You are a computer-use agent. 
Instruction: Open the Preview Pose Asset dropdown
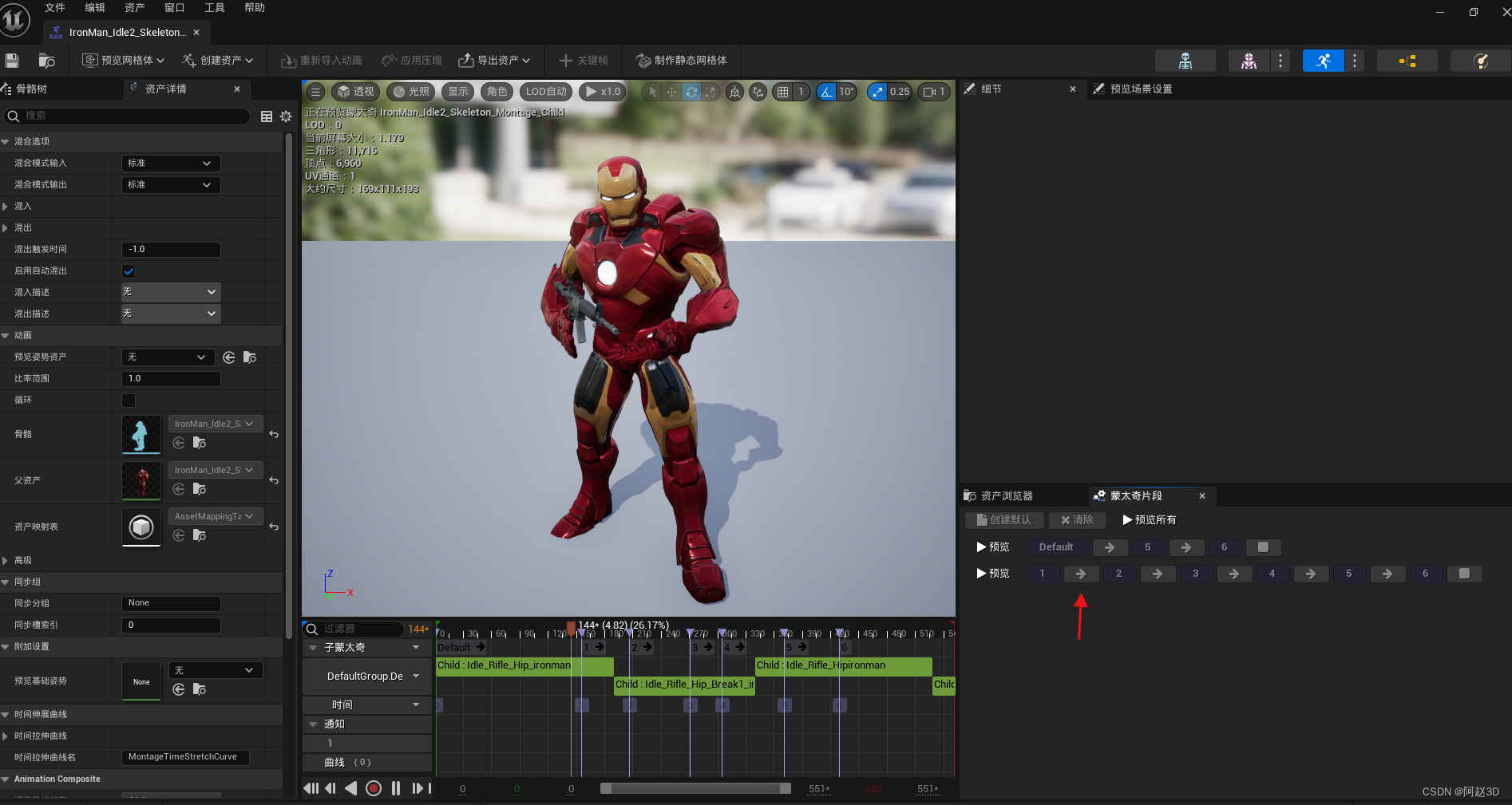click(x=168, y=357)
